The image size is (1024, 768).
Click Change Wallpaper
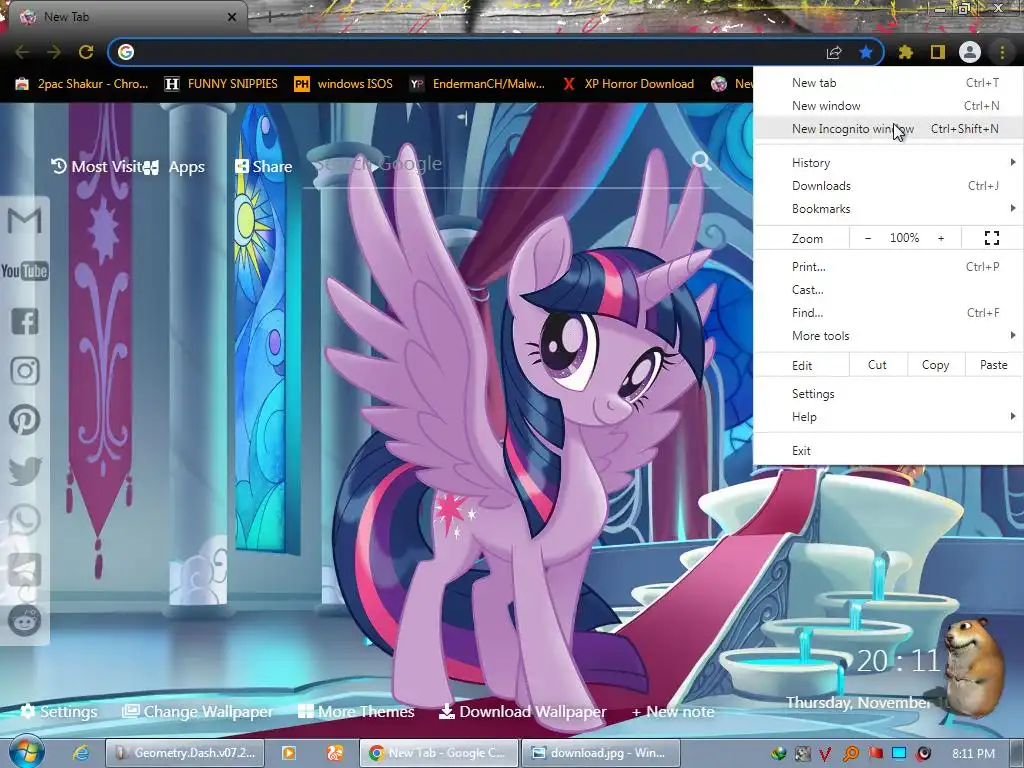point(198,711)
